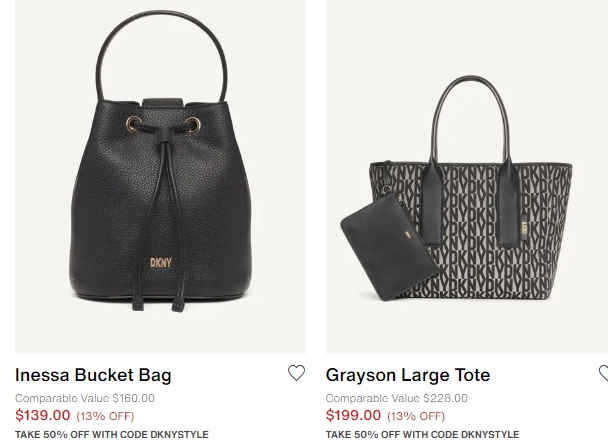Select Comparable Value $160.00 text
Viewport: 608px width, 444px height.
[x=85, y=398]
